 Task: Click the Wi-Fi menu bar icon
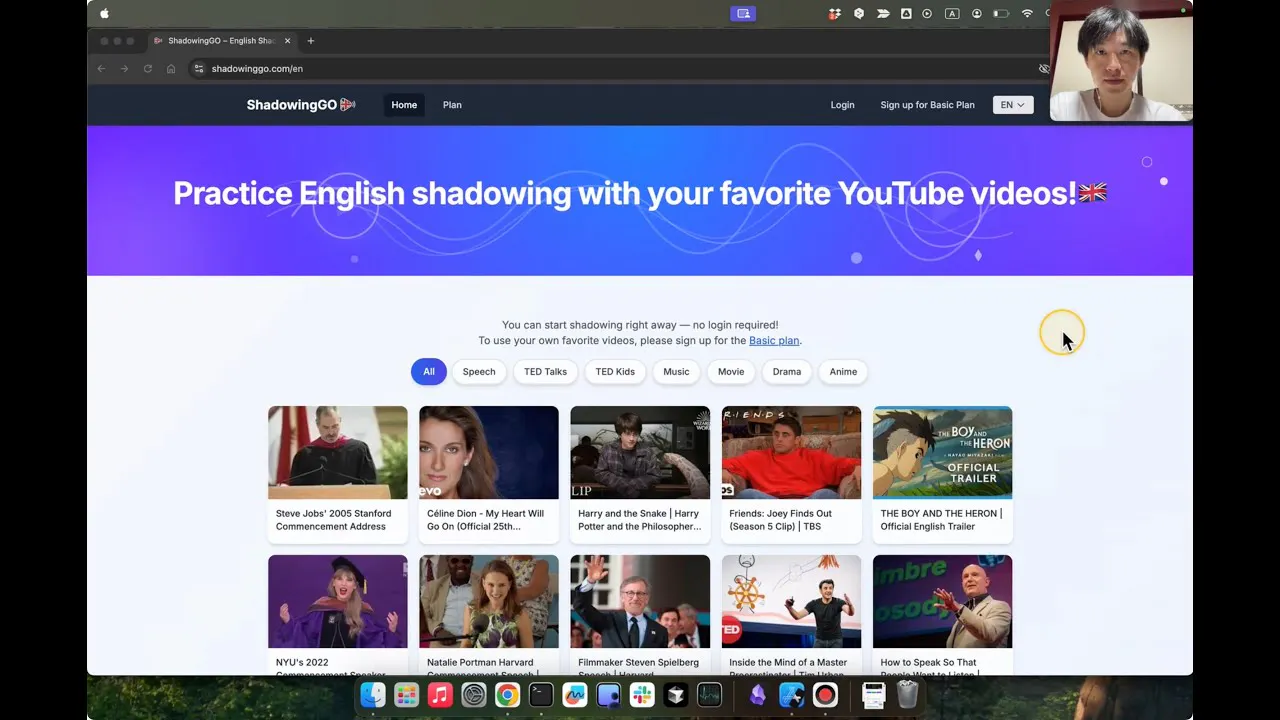pos(1027,14)
